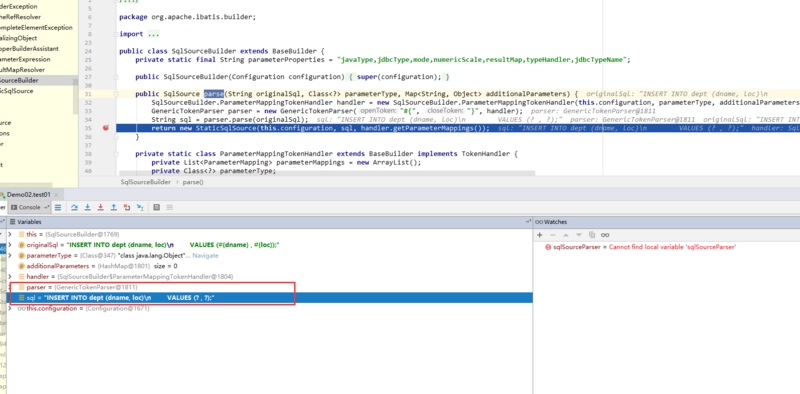The image size is (800, 394).
Task: Open the 'icSqlSource' class in project tree
Action: [x=16, y=91]
